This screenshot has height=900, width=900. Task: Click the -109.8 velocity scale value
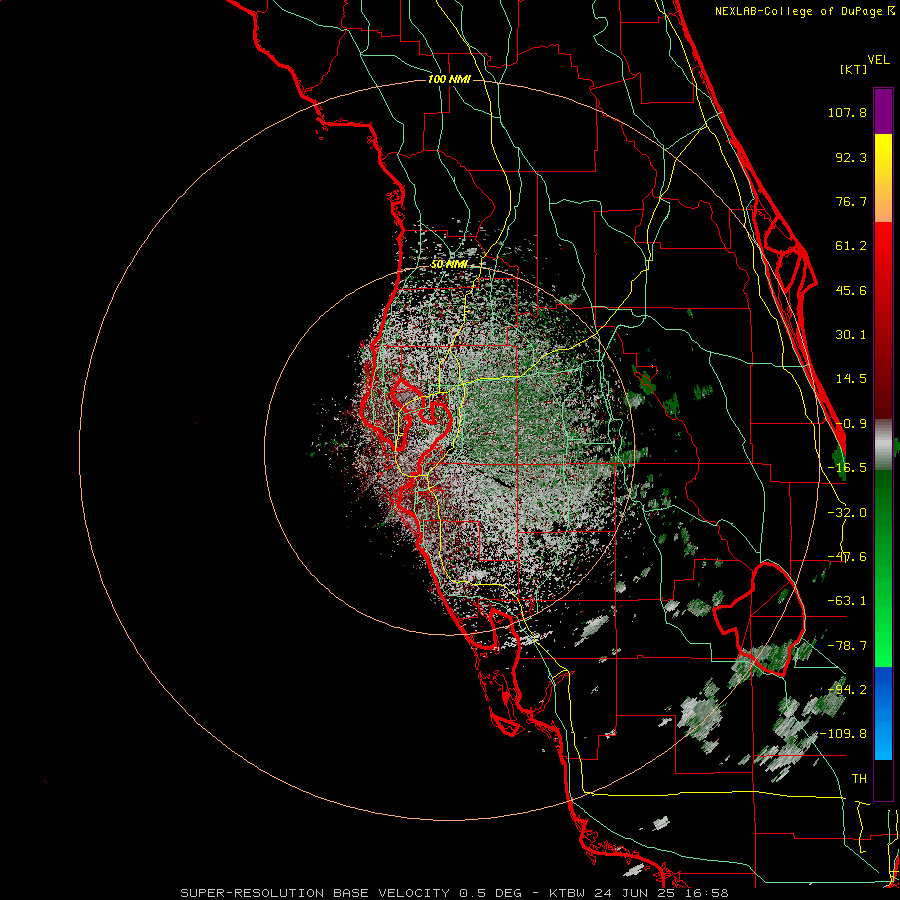pos(844,734)
